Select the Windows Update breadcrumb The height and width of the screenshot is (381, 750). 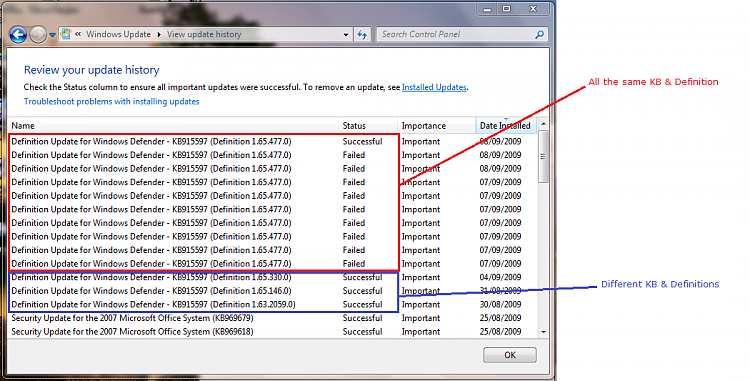(118, 34)
